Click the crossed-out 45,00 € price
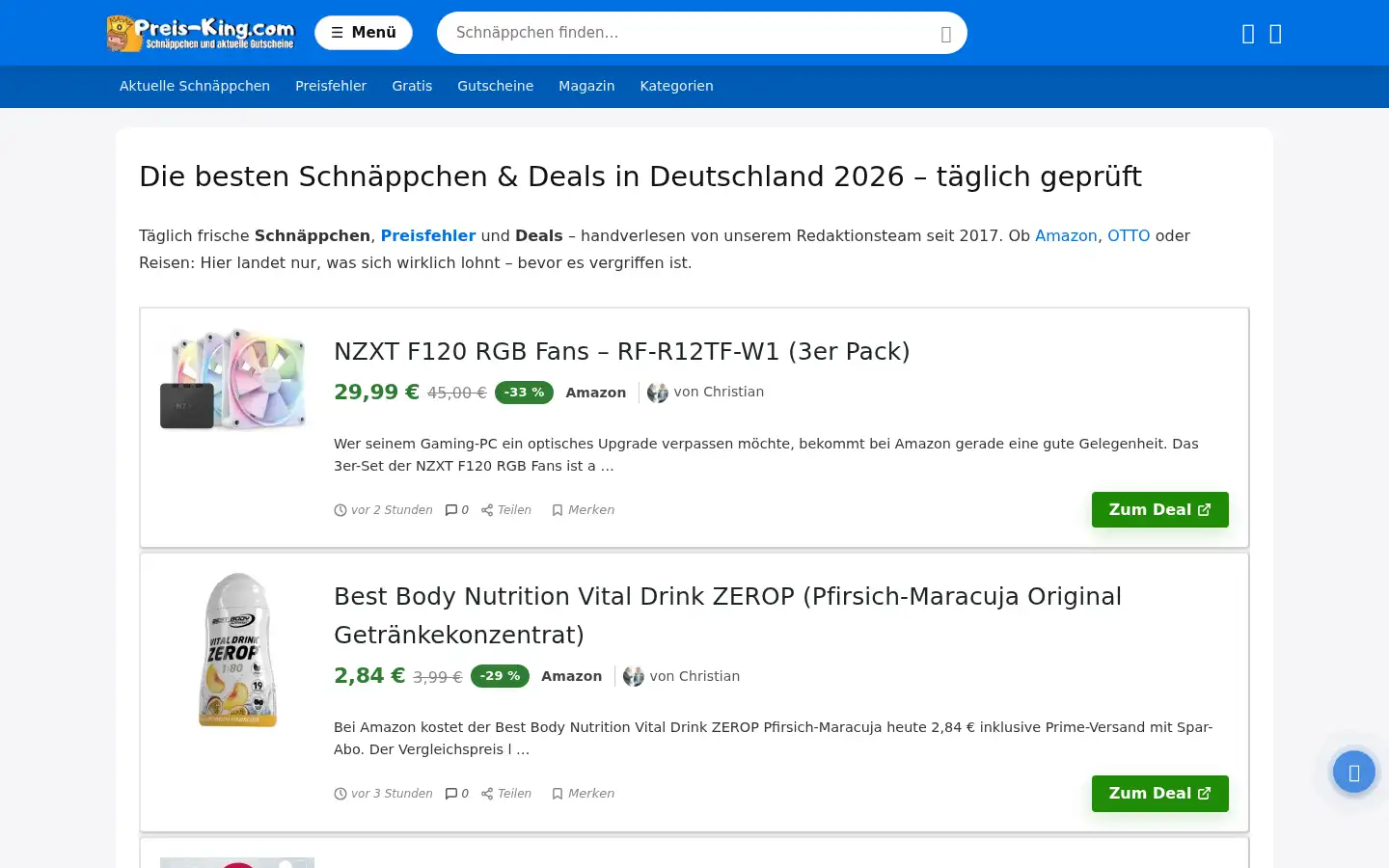 [x=457, y=393]
